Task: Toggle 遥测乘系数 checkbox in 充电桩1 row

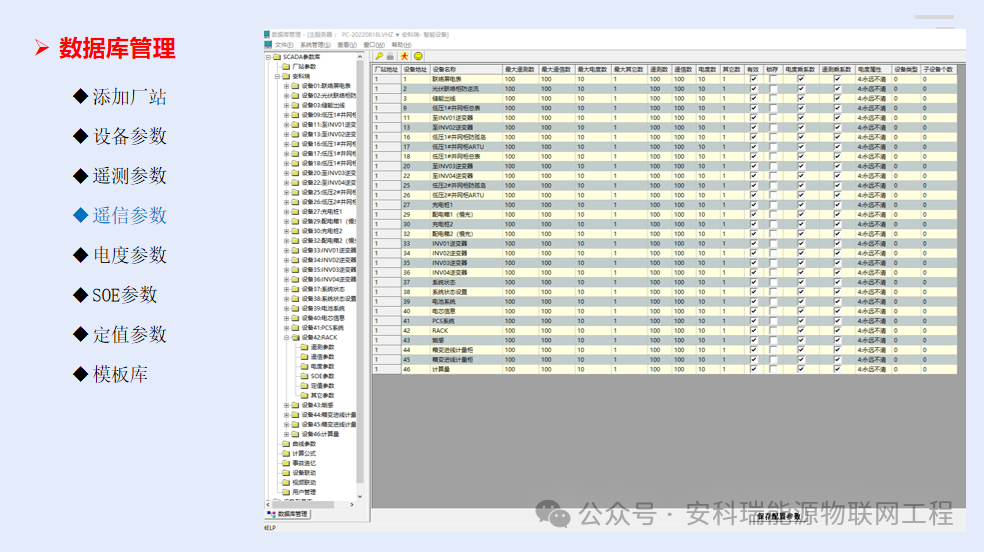Action: (837, 205)
